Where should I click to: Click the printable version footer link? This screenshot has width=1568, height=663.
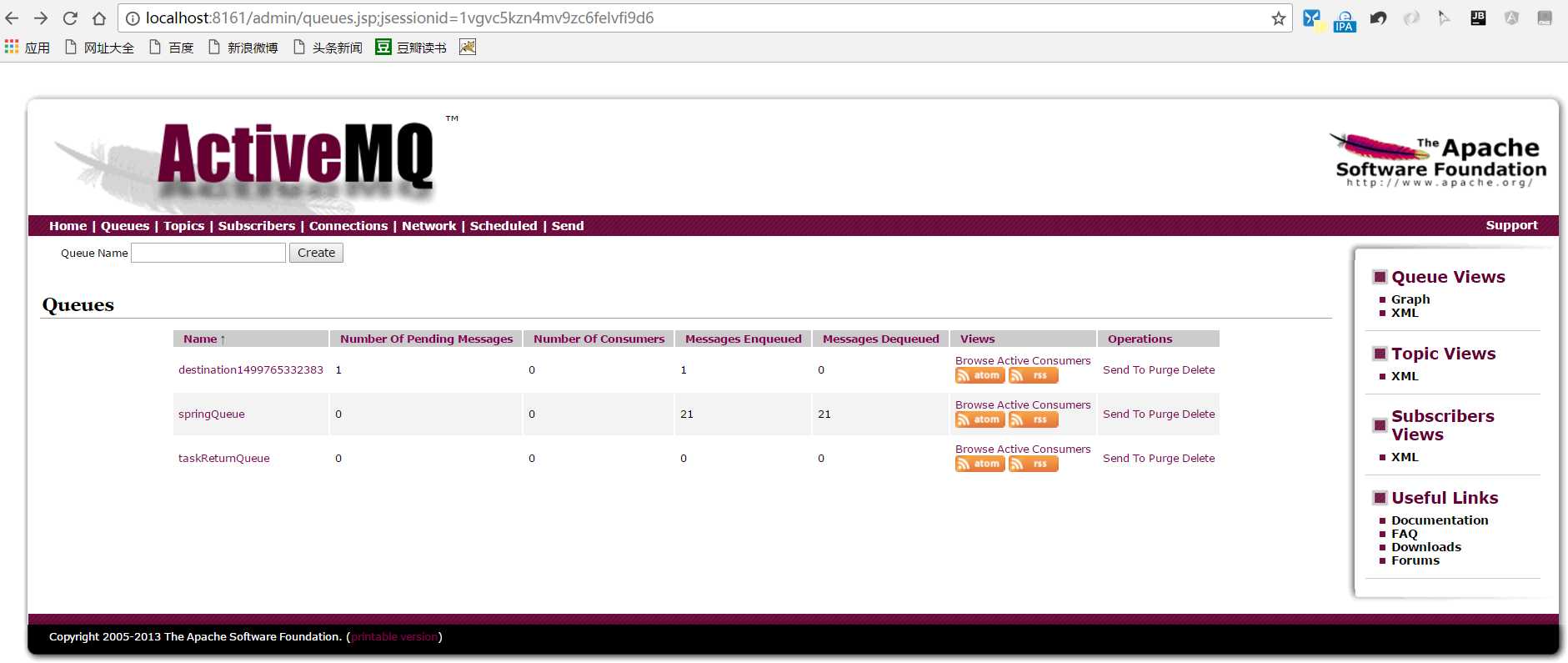[x=394, y=637]
